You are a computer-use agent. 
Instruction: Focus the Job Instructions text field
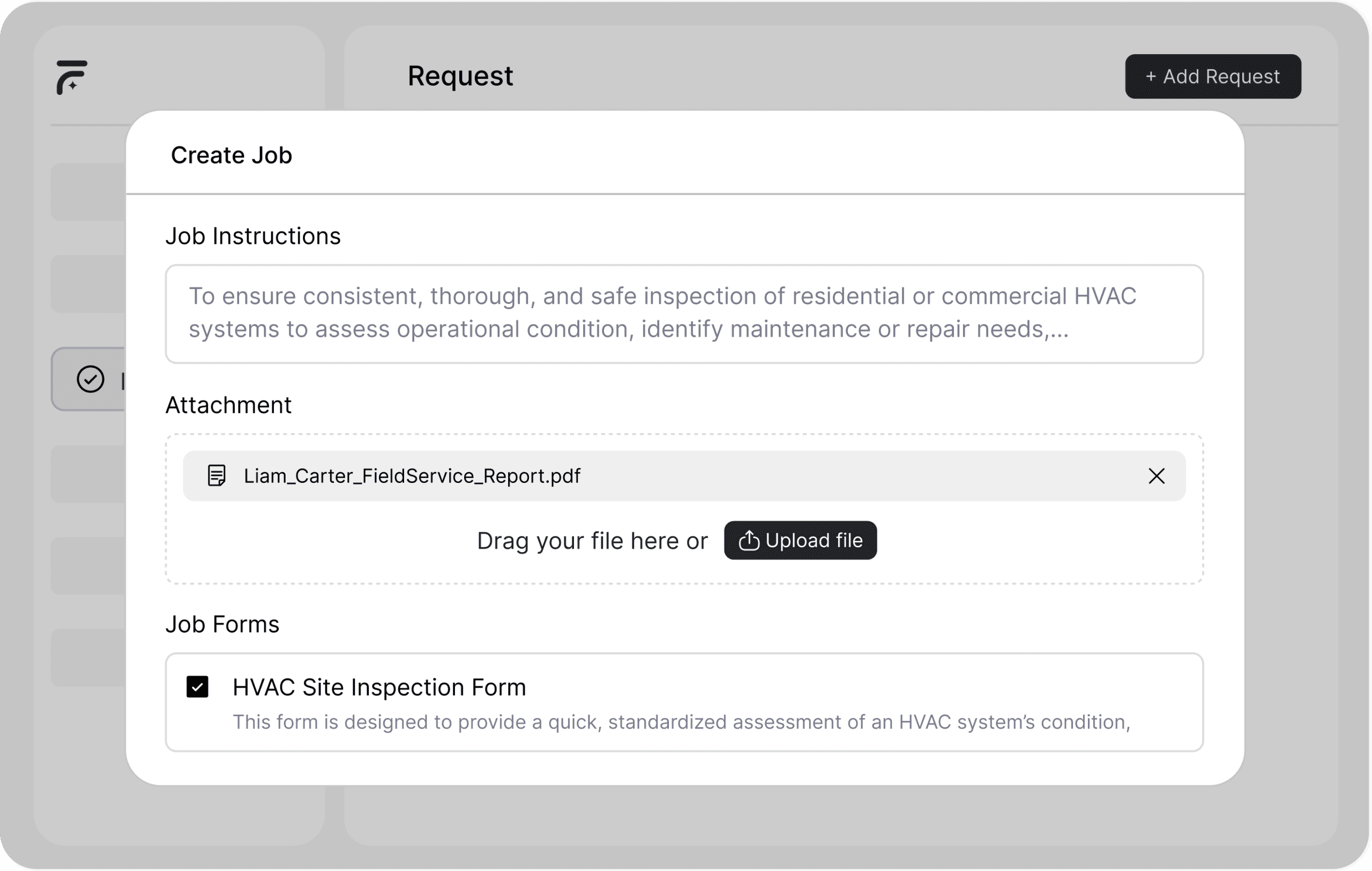coord(684,314)
